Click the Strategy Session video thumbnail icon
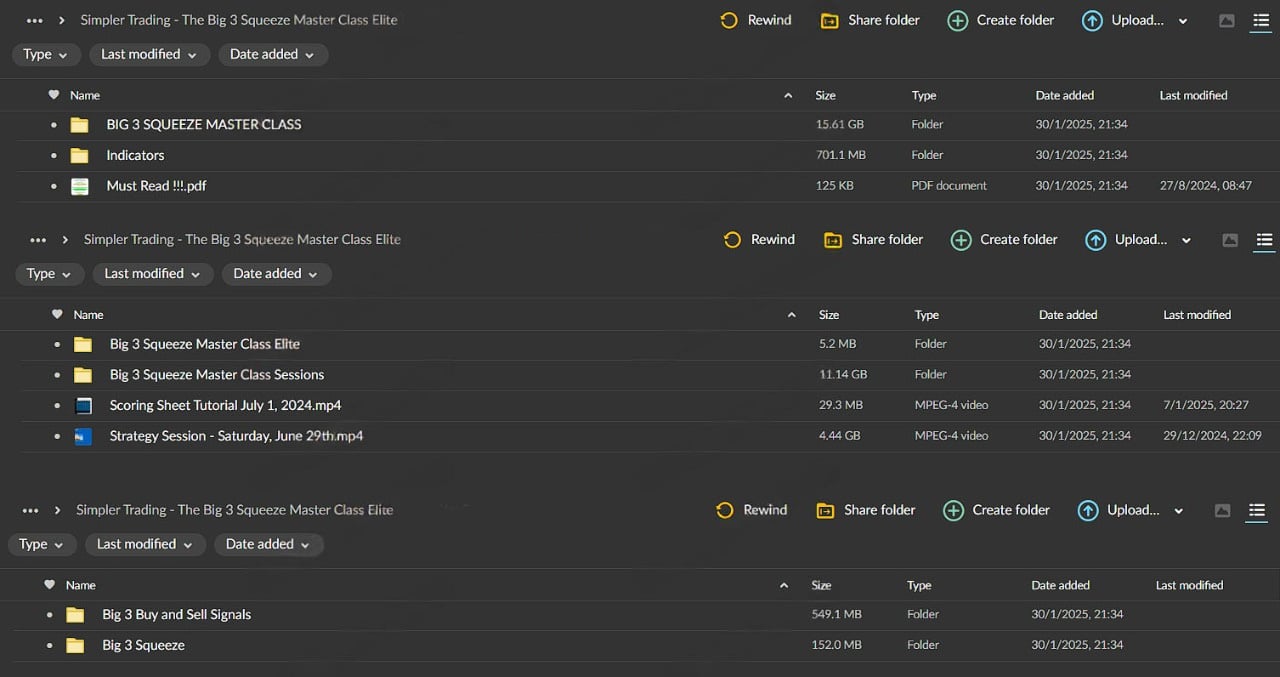 click(83, 436)
